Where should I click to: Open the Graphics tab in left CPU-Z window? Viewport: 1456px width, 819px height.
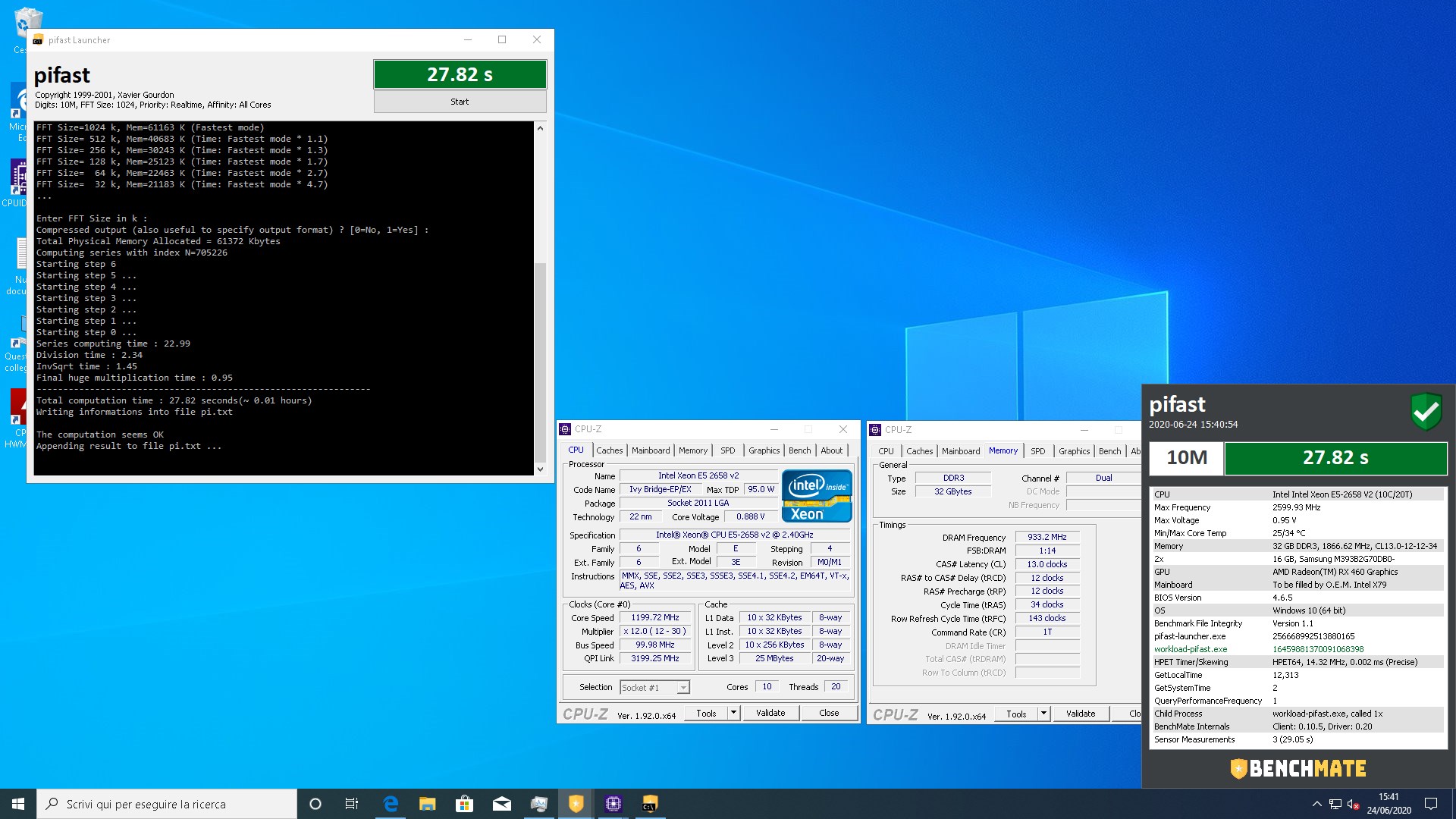[x=764, y=450]
